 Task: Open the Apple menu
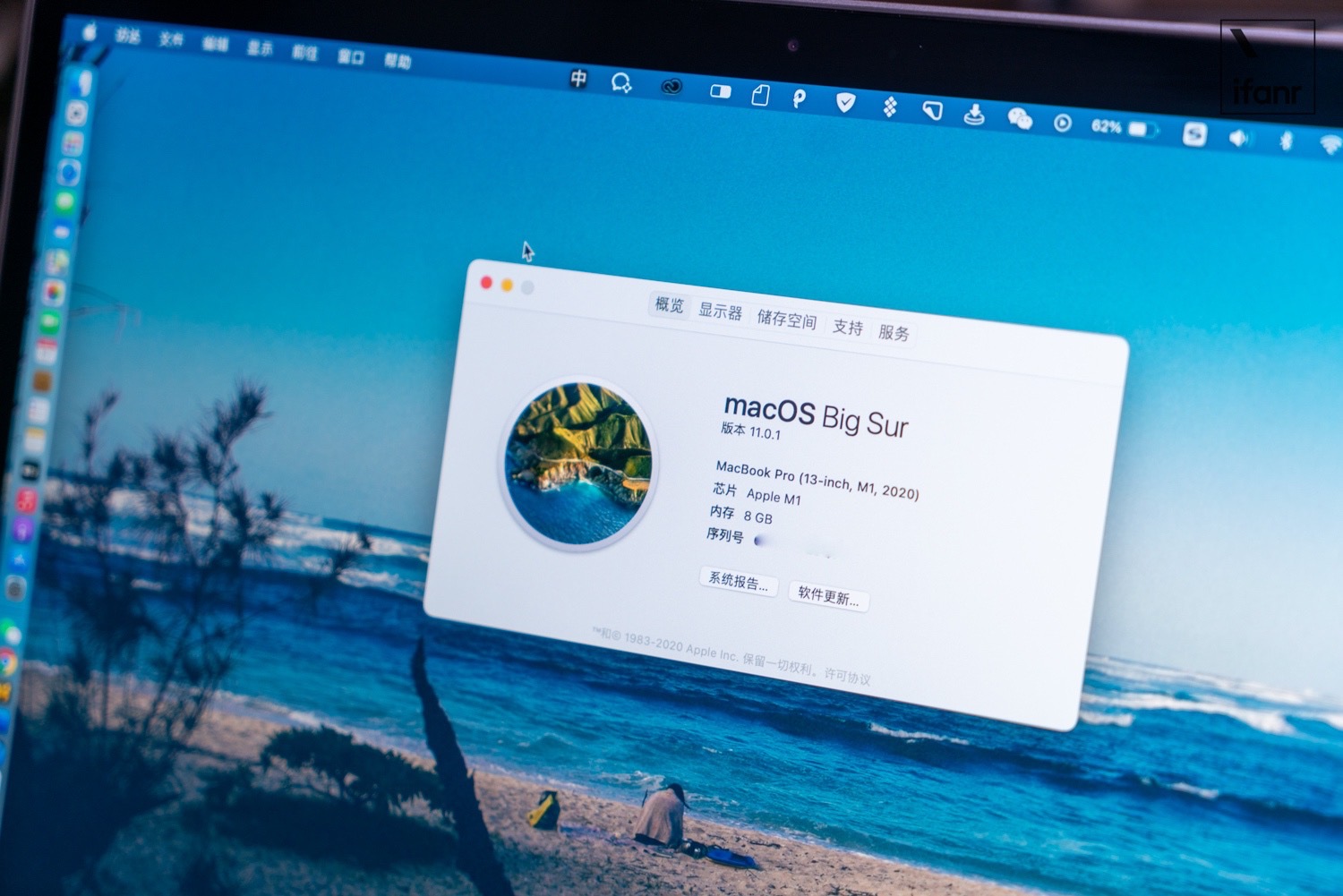tap(90, 32)
